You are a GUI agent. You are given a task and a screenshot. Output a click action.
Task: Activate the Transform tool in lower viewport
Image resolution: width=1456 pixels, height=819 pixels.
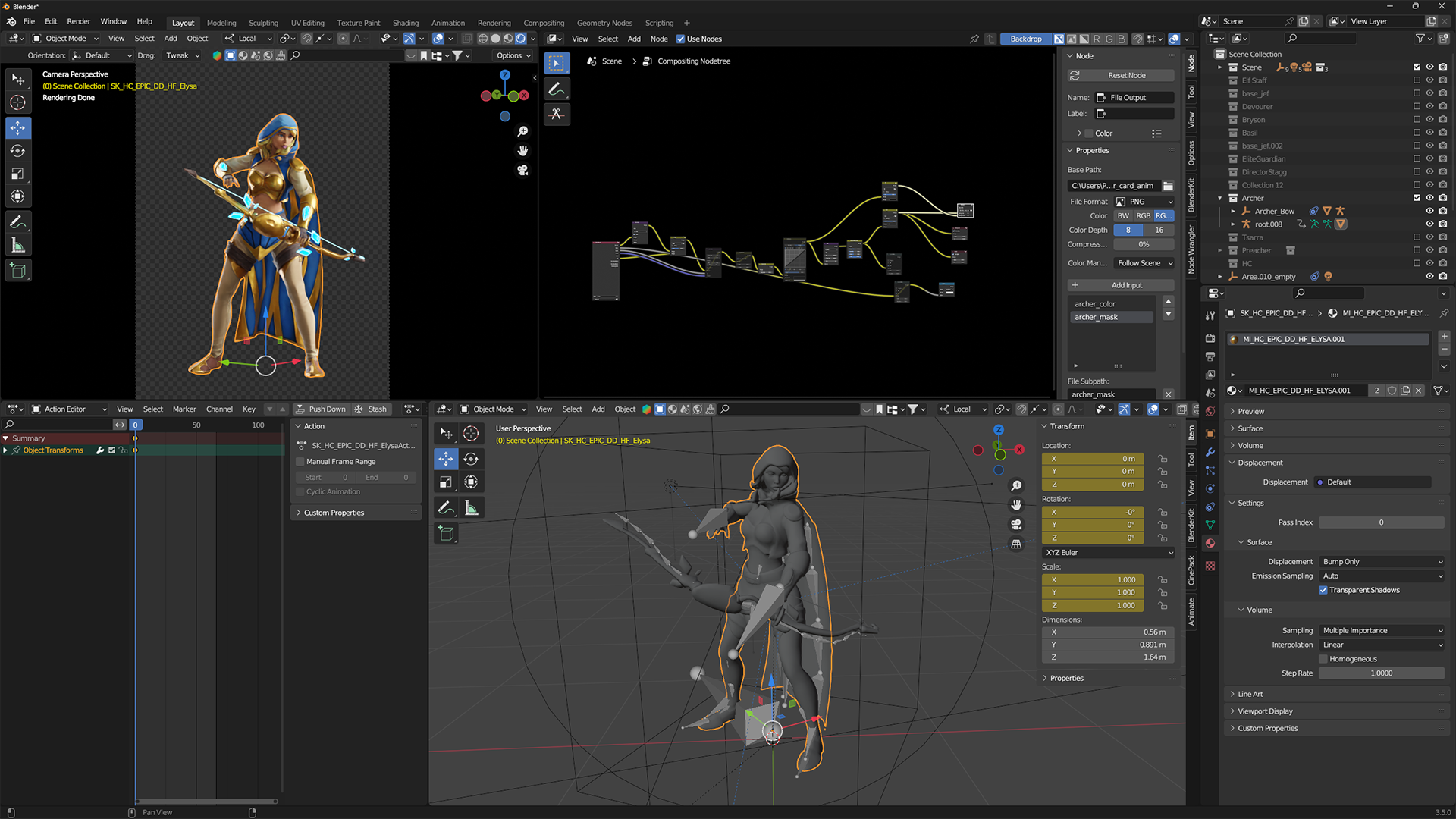click(471, 482)
